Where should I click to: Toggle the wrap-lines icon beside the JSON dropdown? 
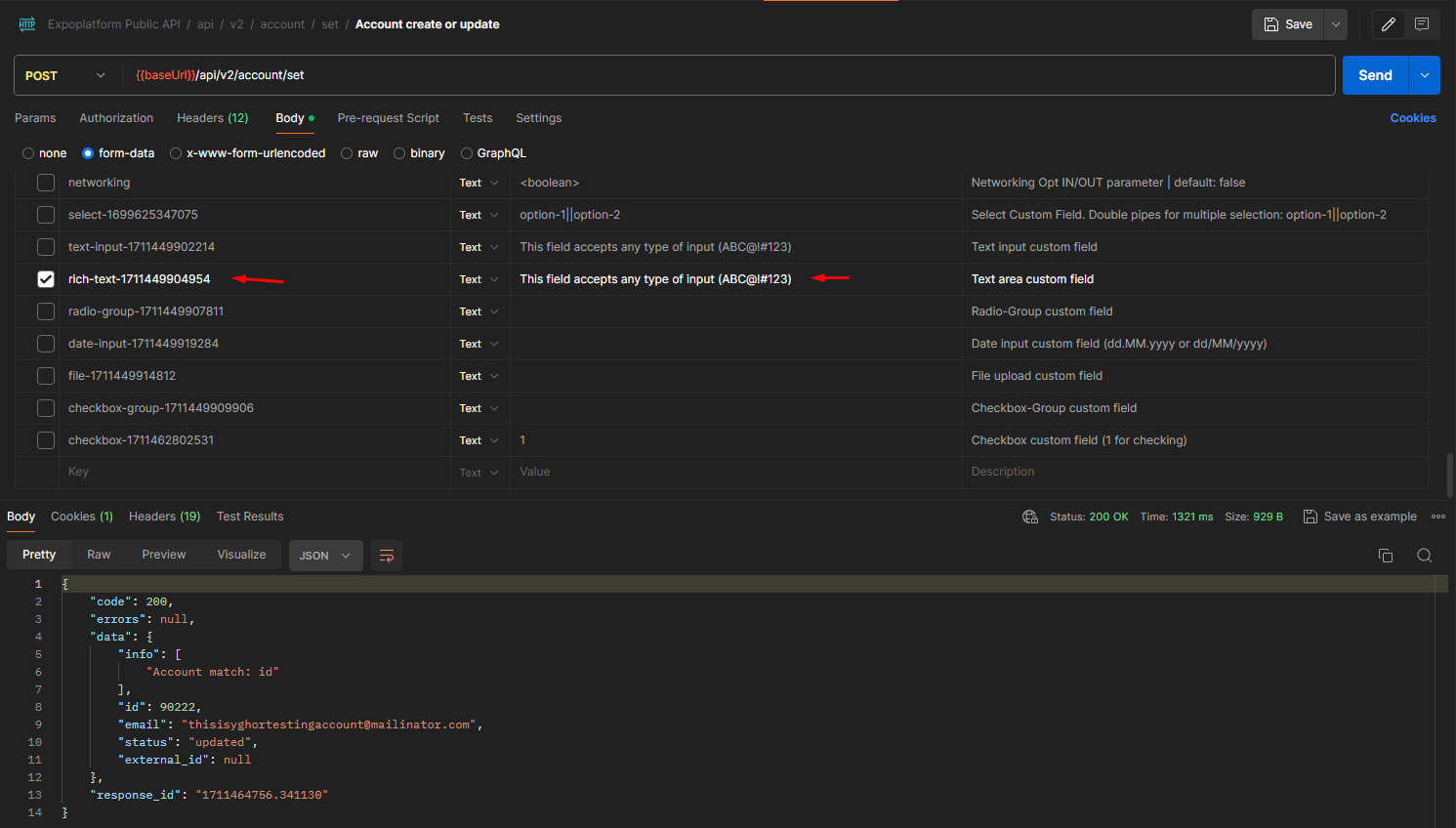(x=387, y=555)
